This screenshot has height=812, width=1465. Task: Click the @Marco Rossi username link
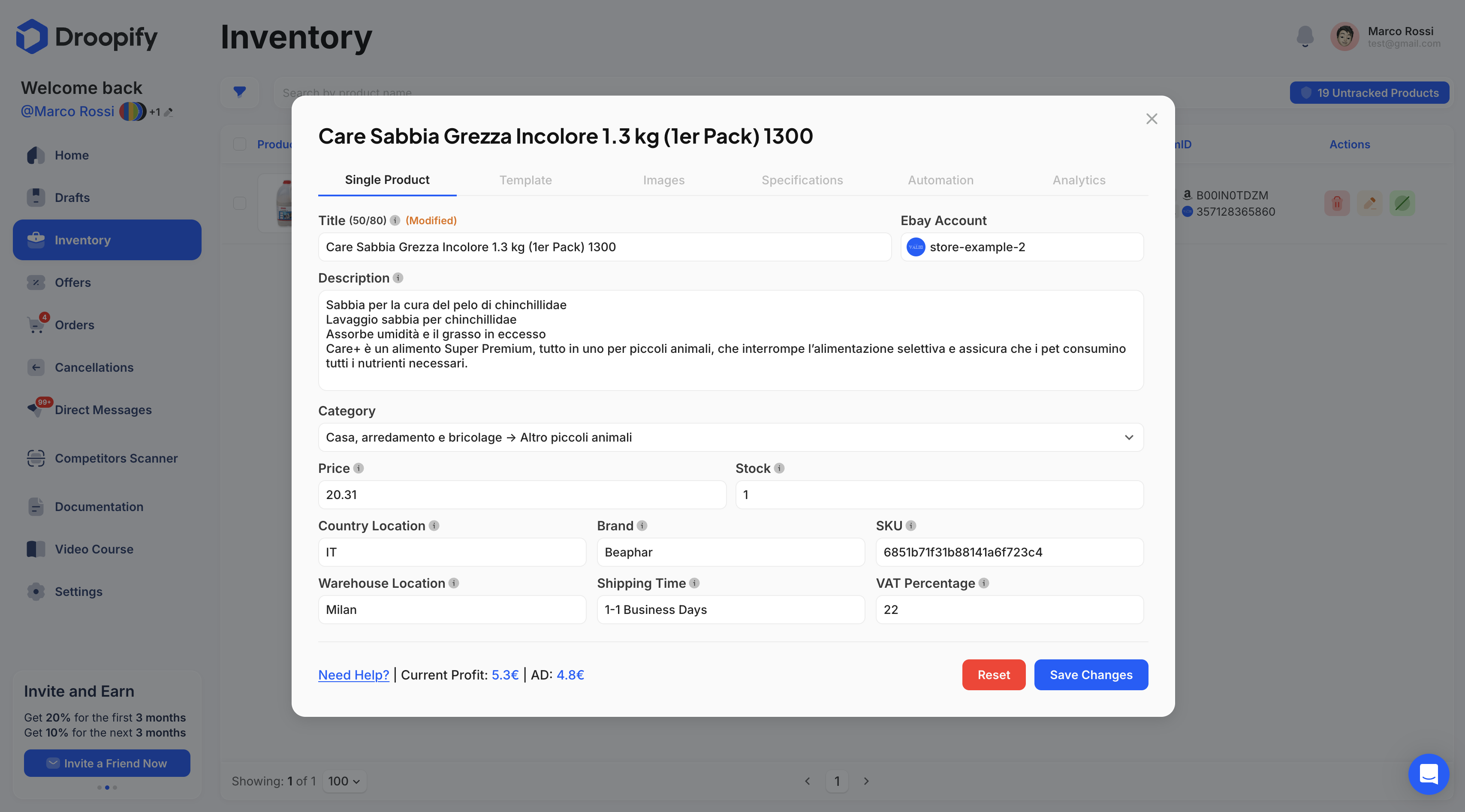[68, 111]
